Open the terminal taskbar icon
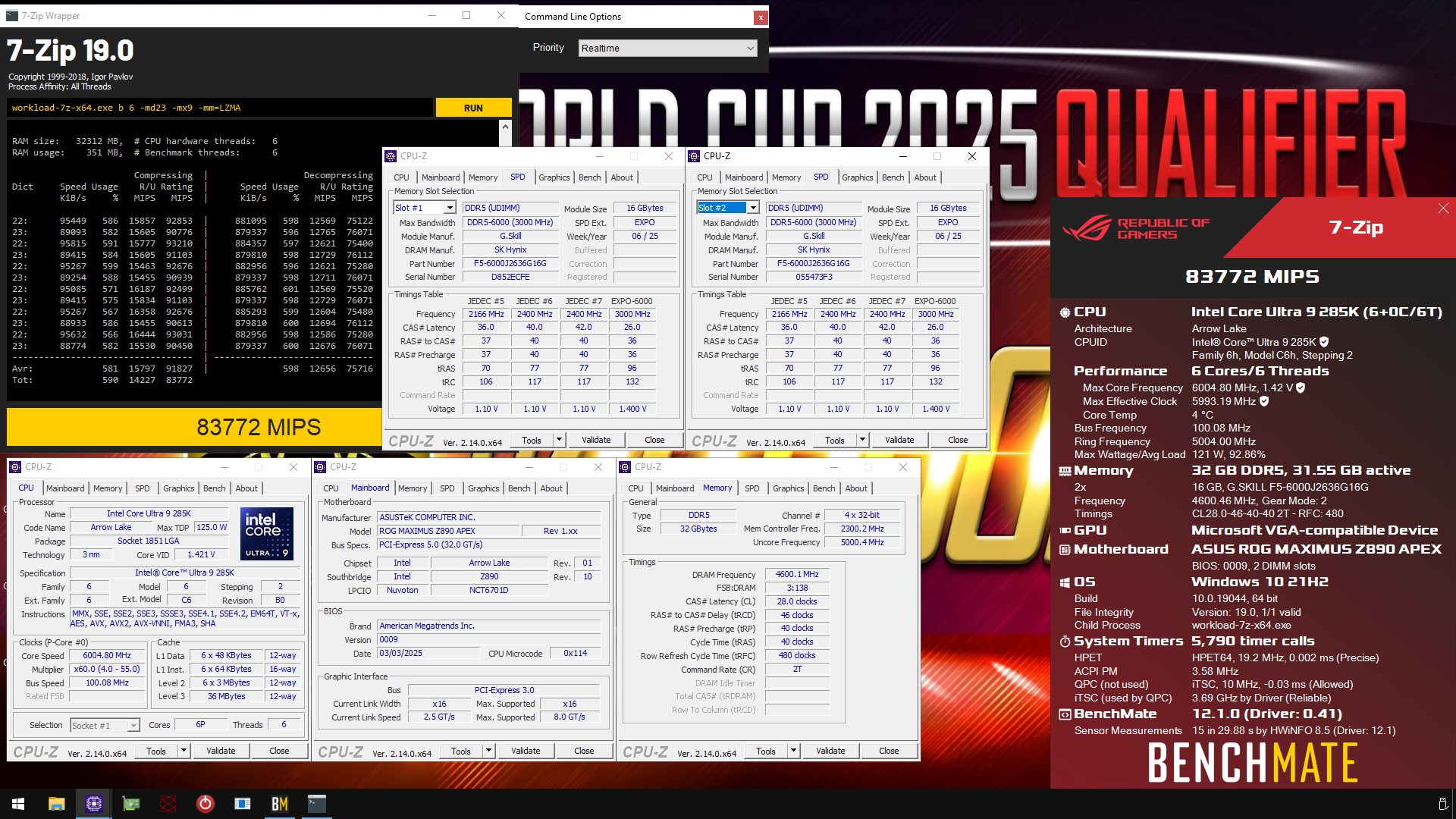1456x819 pixels. 317,804
